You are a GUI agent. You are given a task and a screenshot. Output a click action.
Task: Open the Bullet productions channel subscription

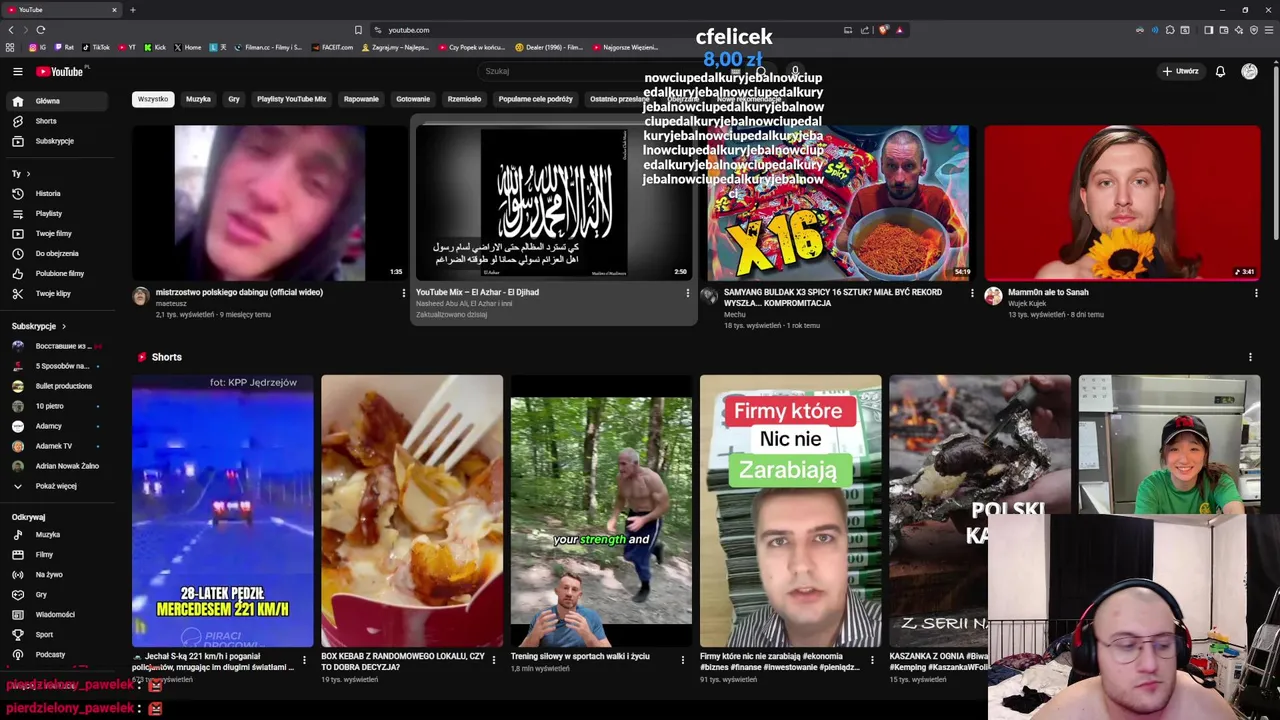point(55,386)
